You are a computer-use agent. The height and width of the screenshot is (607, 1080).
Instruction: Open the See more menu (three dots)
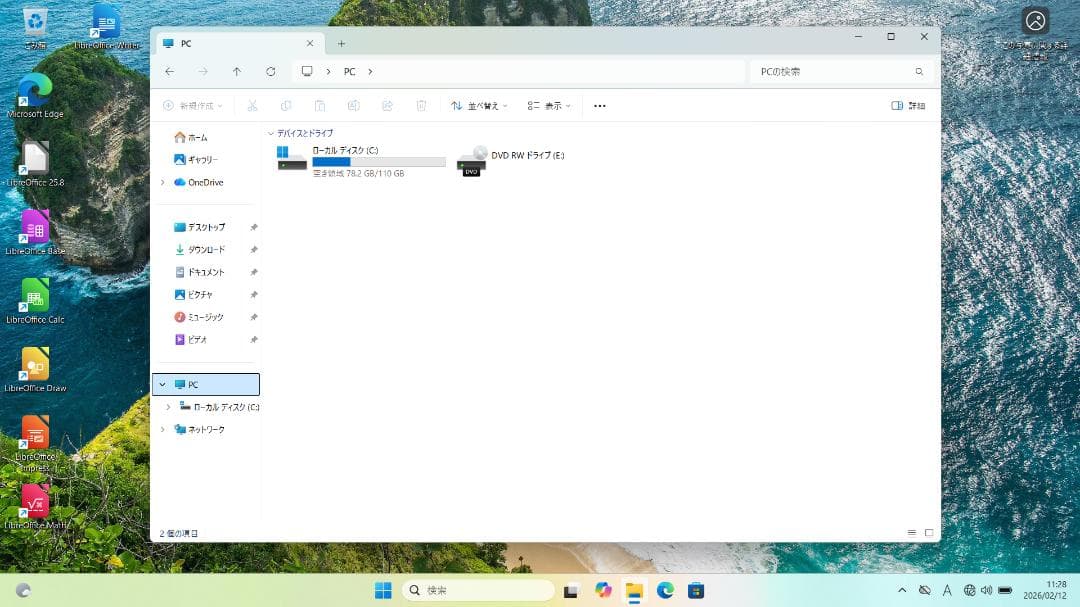click(x=599, y=105)
